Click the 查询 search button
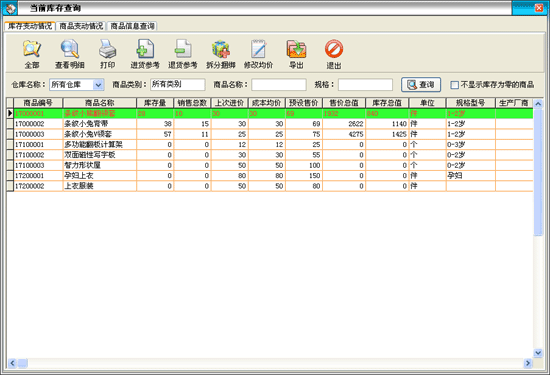Viewport: 550px width, 375px height. [421, 85]
